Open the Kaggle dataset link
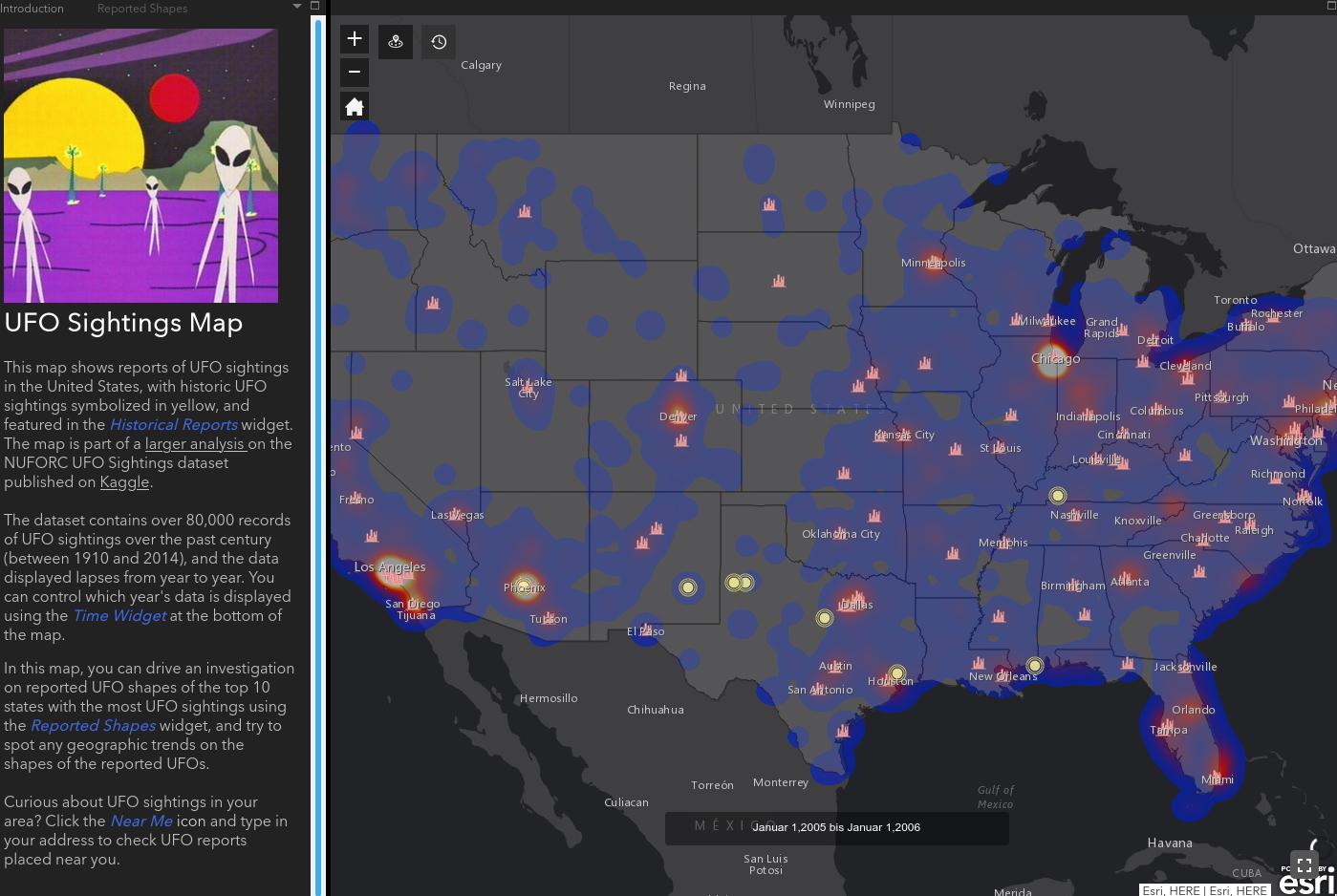 pyautogui.click(x=124, y=482)
